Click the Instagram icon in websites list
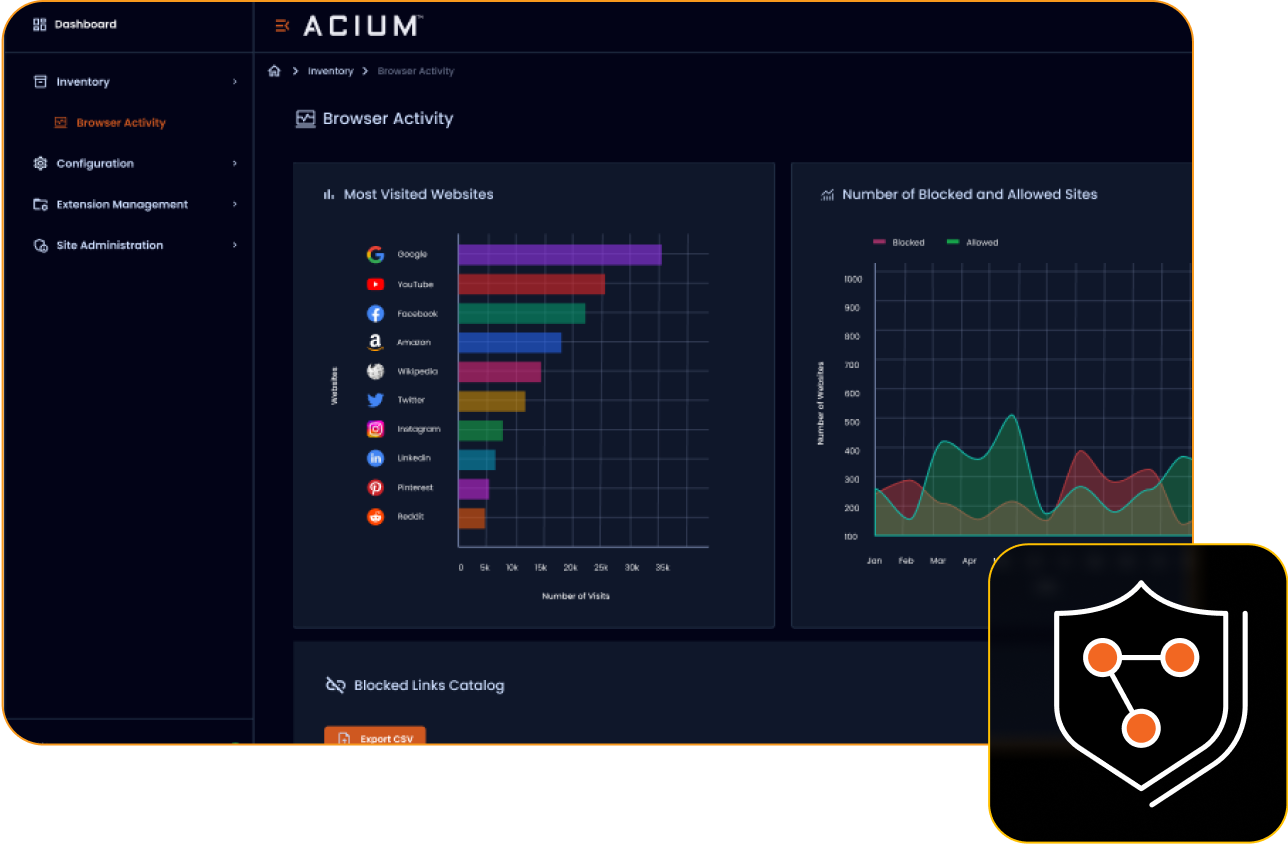This screenshot has height=844, width=1288. (375, 429)
